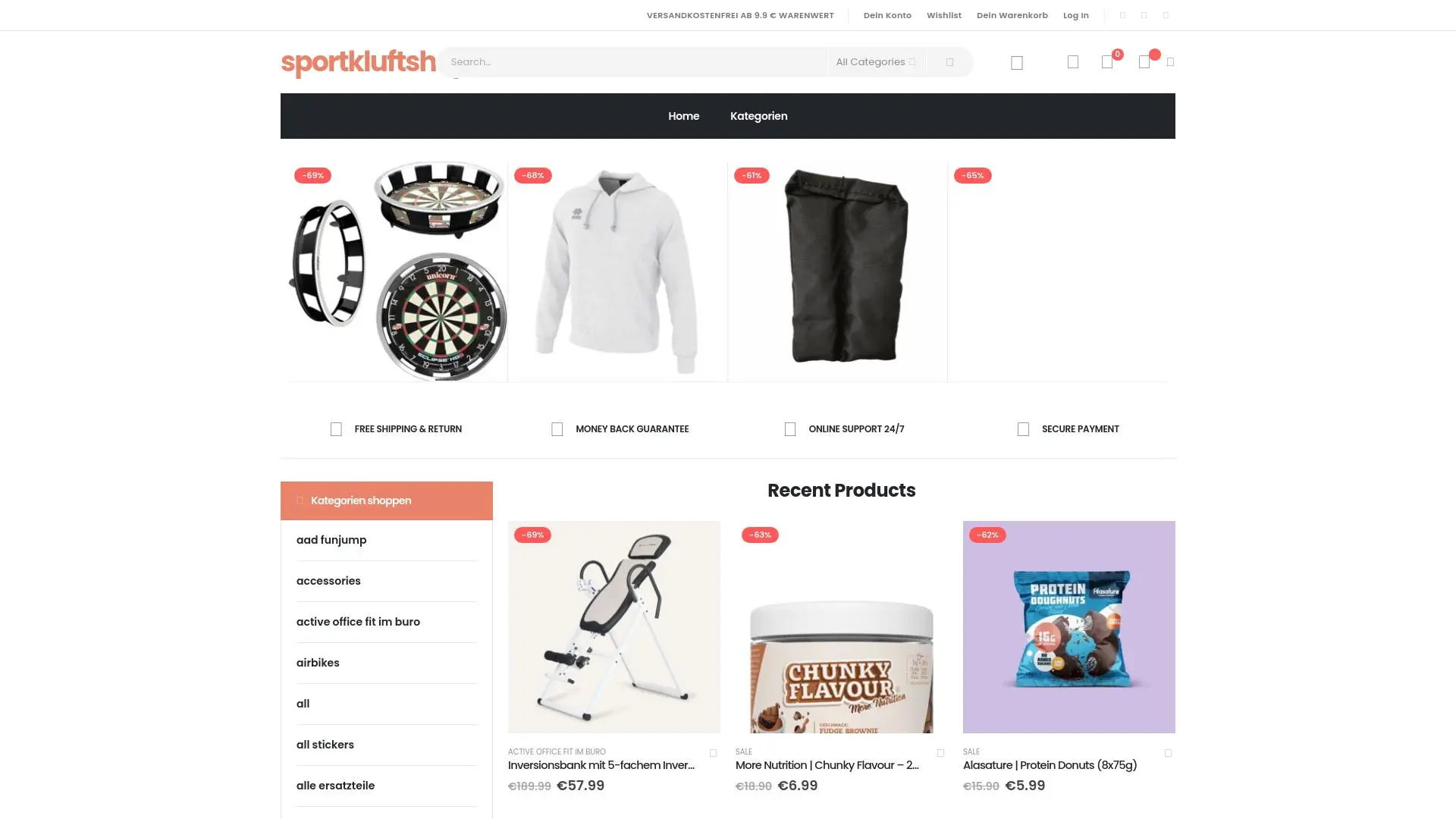The height and width of the screenshot is (819, 1456).
Task: Click the Log In link
Action: [x=1075, y=15]
